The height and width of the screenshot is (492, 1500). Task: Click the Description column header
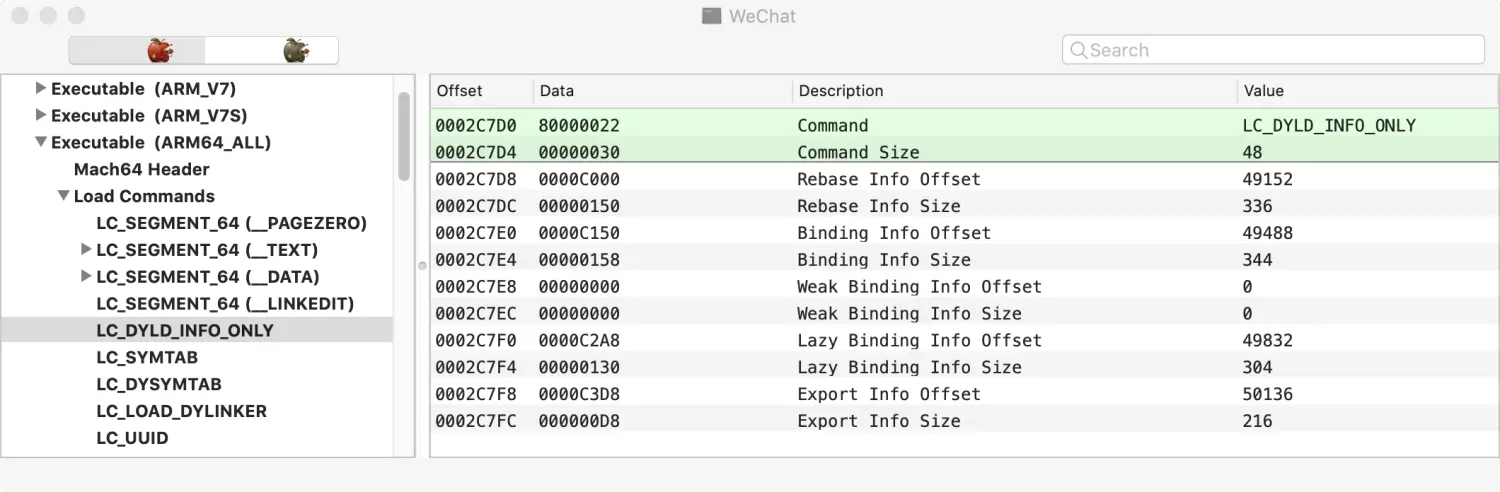[840, 91]
